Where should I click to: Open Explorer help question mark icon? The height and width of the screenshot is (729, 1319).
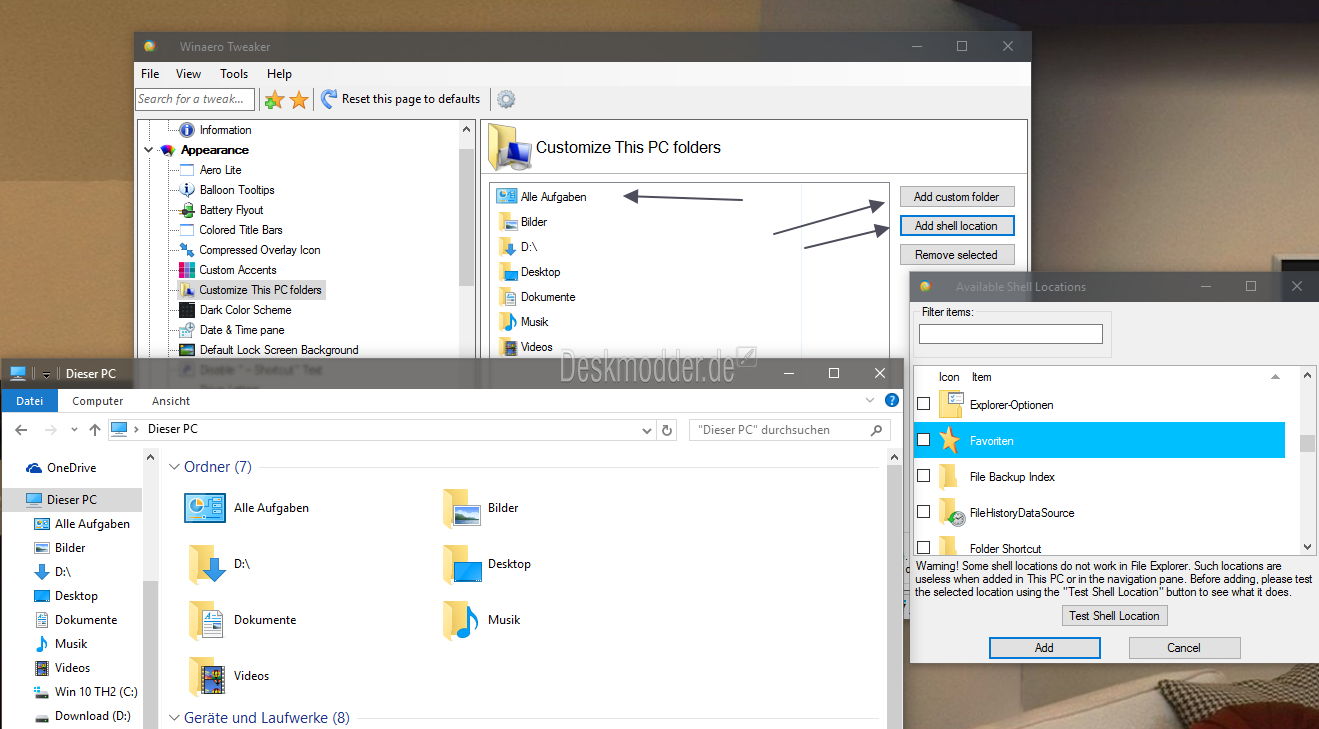892,400
